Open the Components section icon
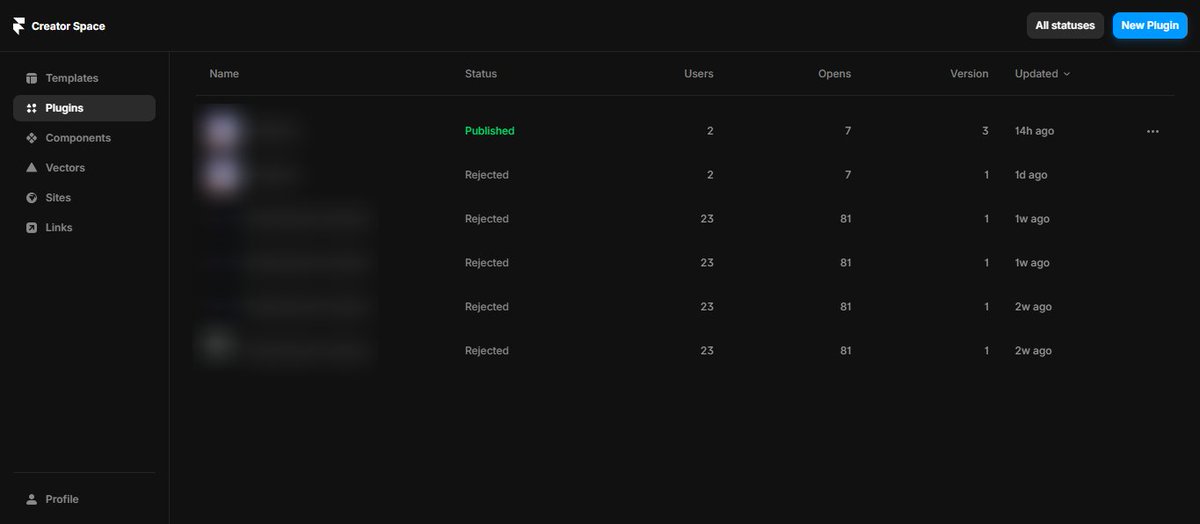 coord(31,138)
